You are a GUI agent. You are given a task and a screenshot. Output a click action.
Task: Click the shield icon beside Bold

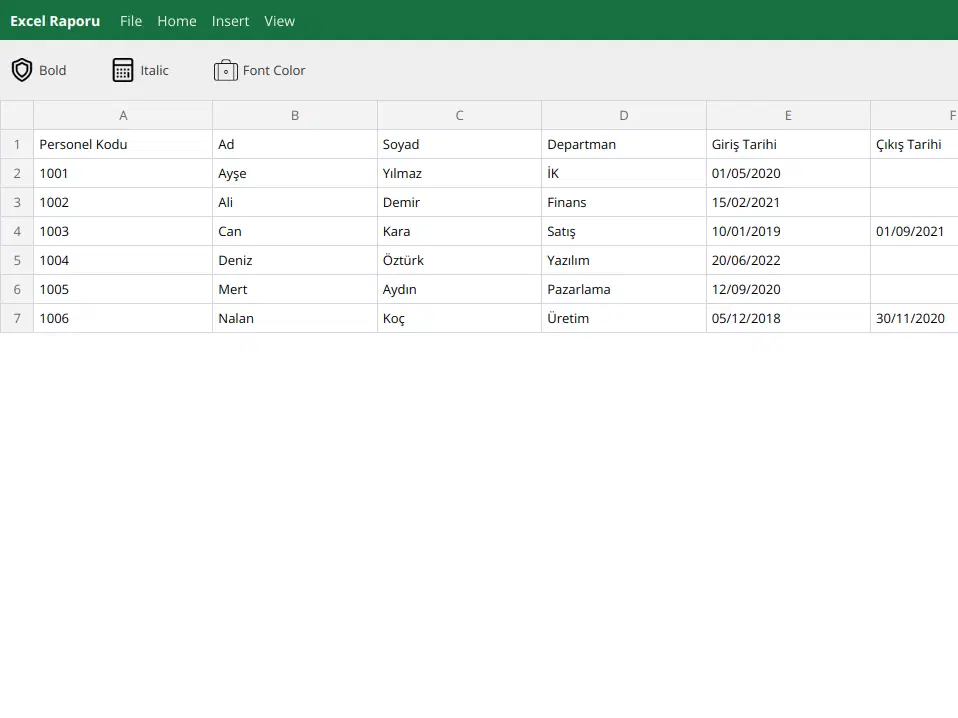(x=22, y=70)
